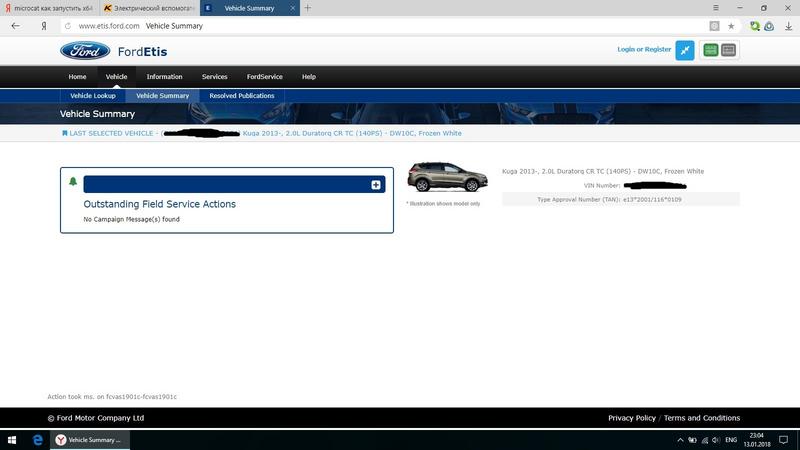
Task: Click the Type Approval Number (TAN) row
Action: click(x=620, y=199)
